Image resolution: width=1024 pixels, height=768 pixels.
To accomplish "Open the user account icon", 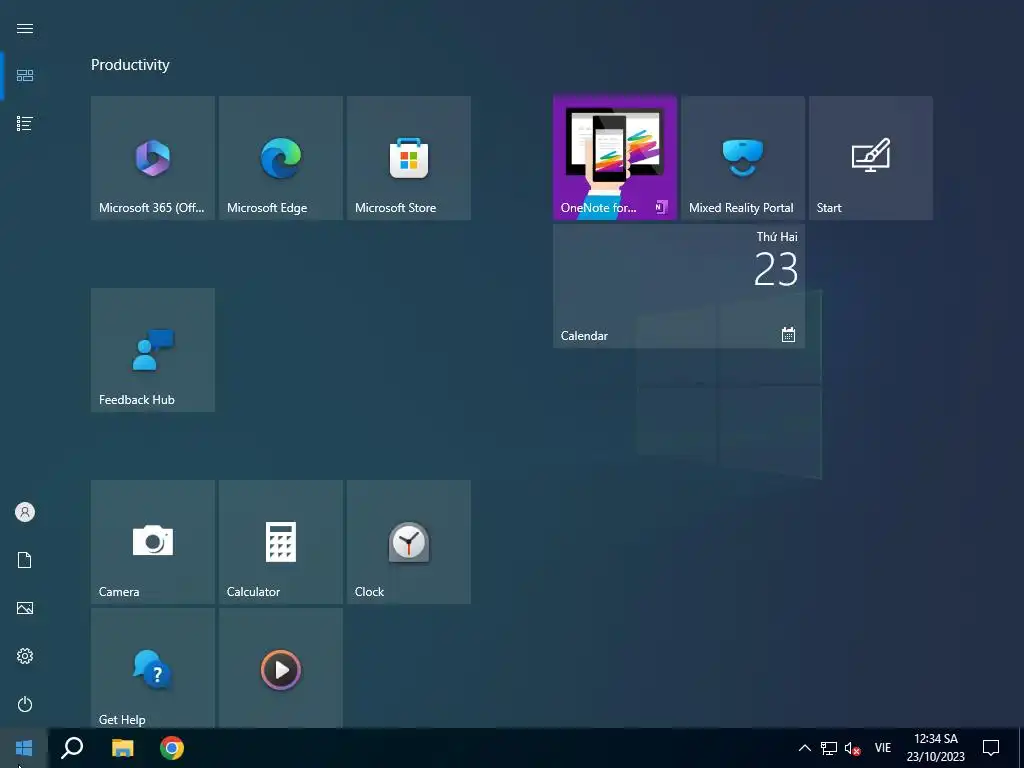I will coord(25,512).
